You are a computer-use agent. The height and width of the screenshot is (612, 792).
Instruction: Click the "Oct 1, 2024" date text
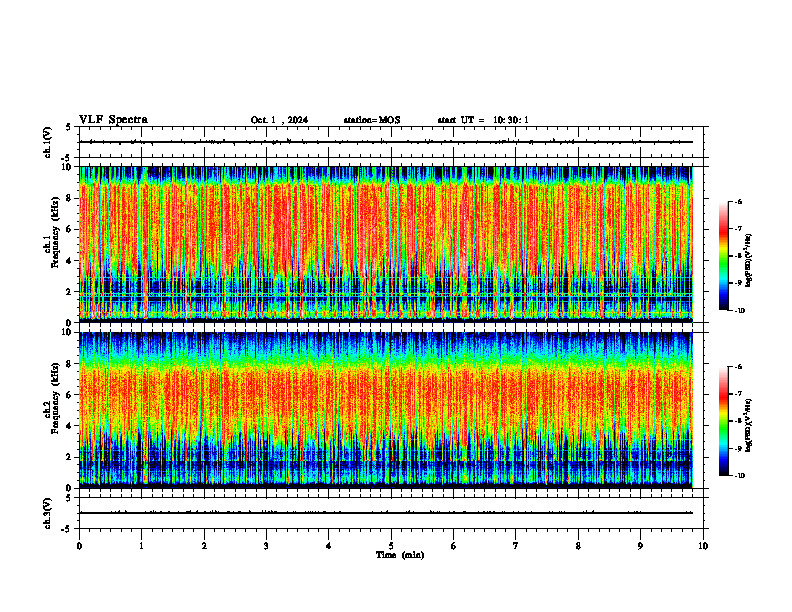[x=279, y=120]
